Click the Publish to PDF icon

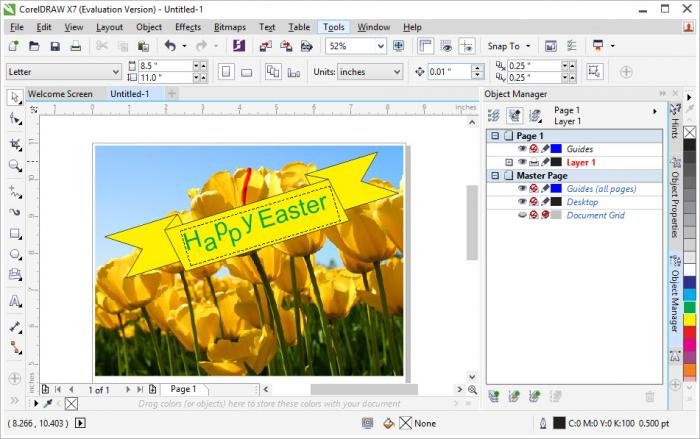tap(307, 46)
